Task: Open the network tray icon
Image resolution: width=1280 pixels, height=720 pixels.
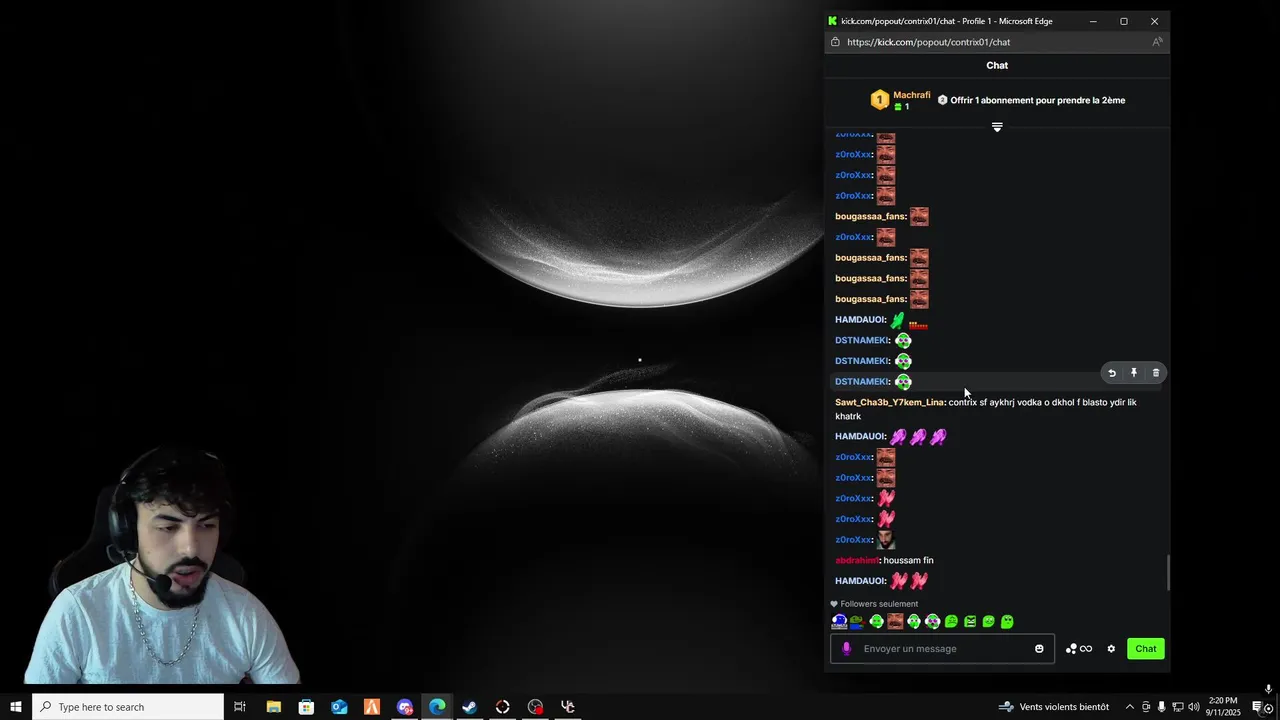Action: click(1177, 707)
